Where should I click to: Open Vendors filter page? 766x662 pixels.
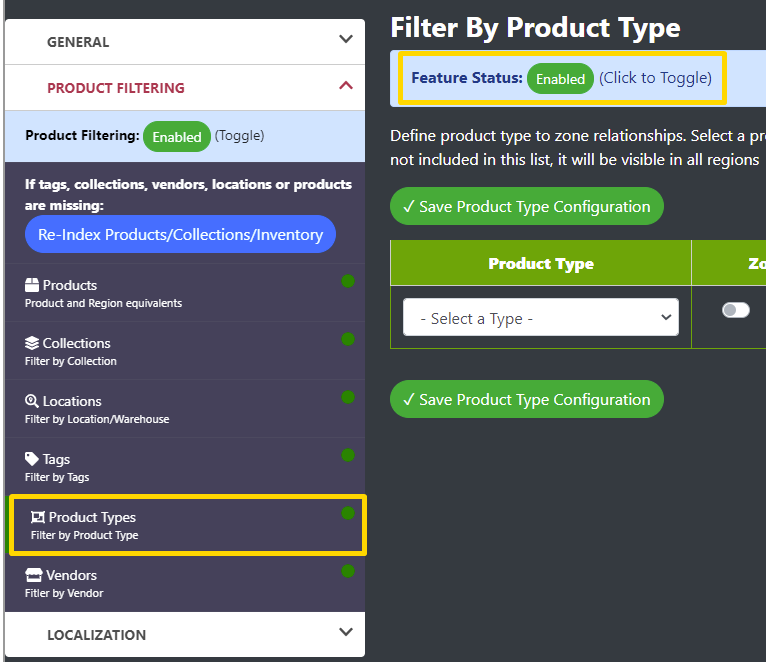185,583
